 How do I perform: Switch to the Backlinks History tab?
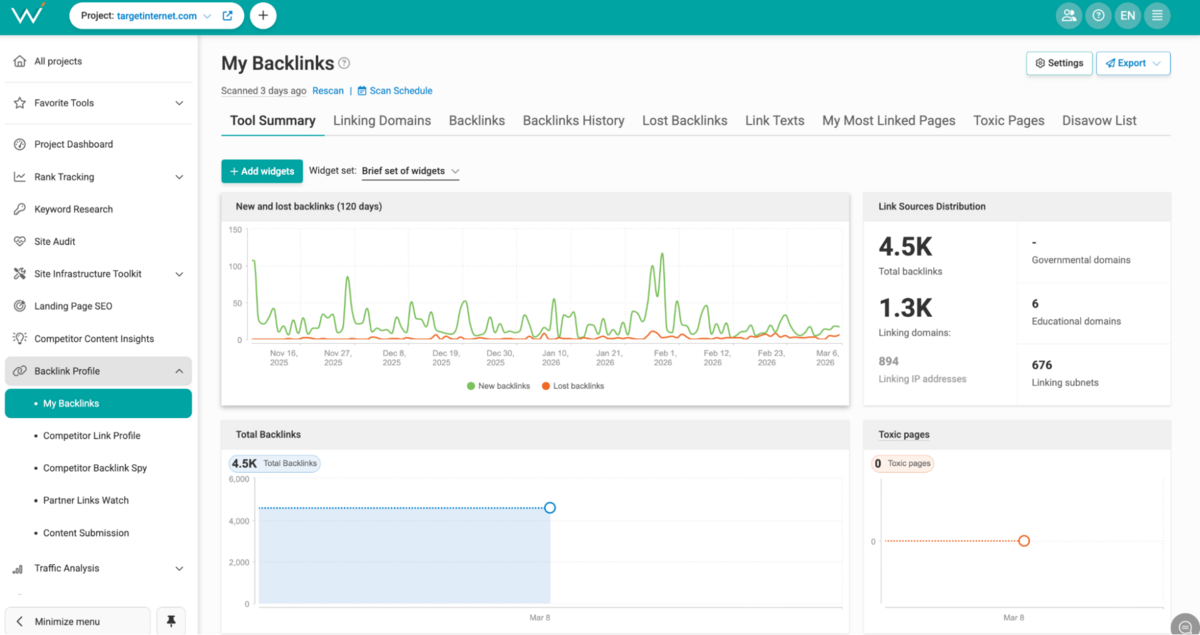point(574,120)
